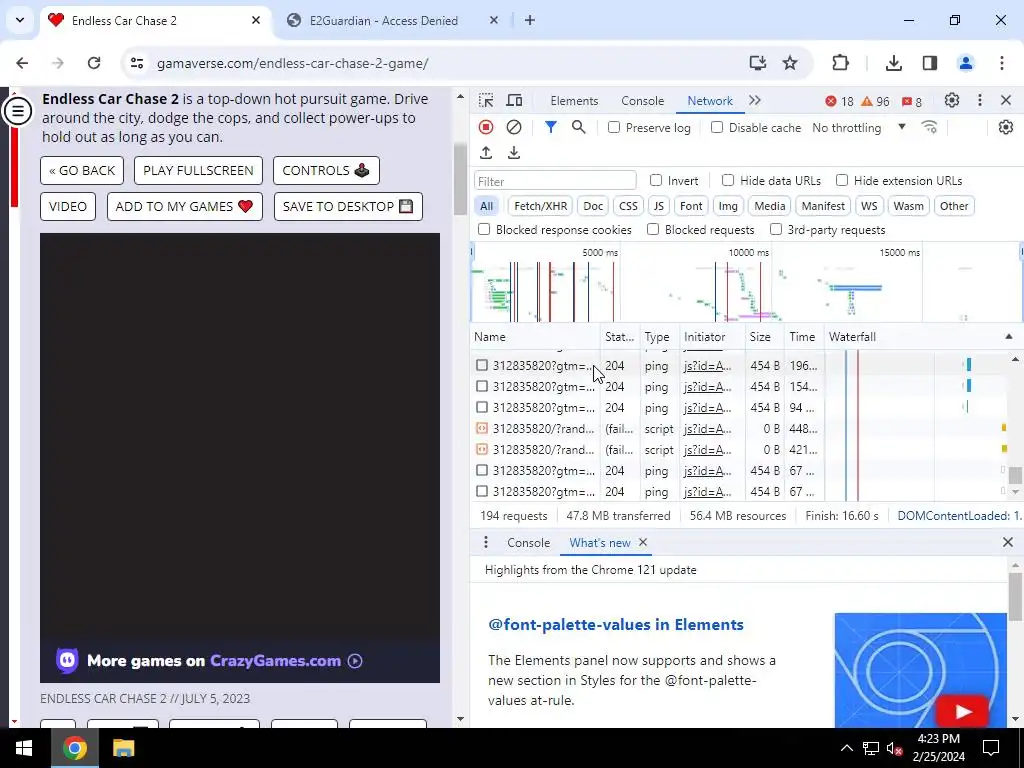
Task: Open the drawer three-dot menu
Action: tap(485, 543)
